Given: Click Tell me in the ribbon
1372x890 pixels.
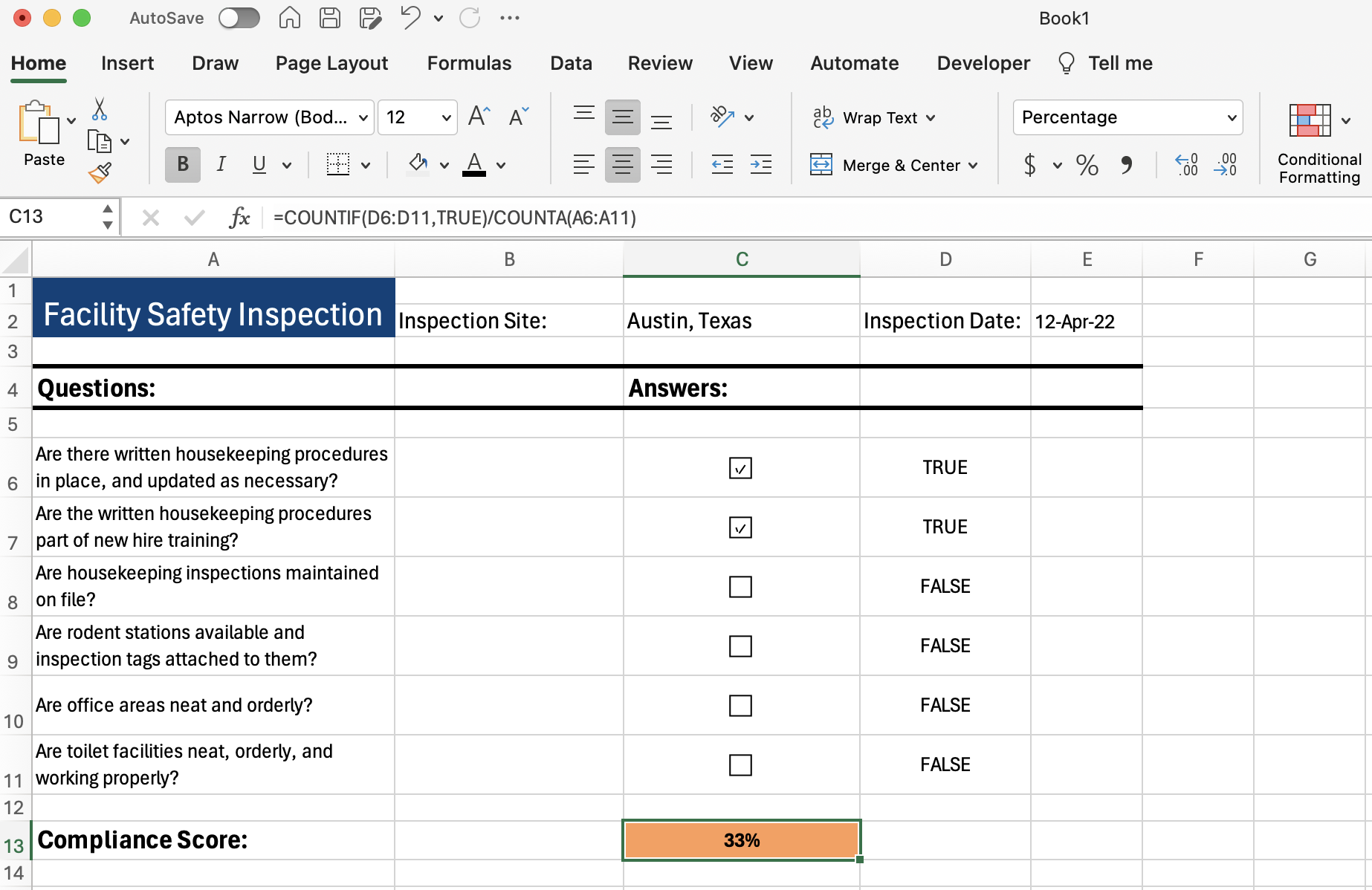Looking at the screenshot, I should pos(1119,63).
